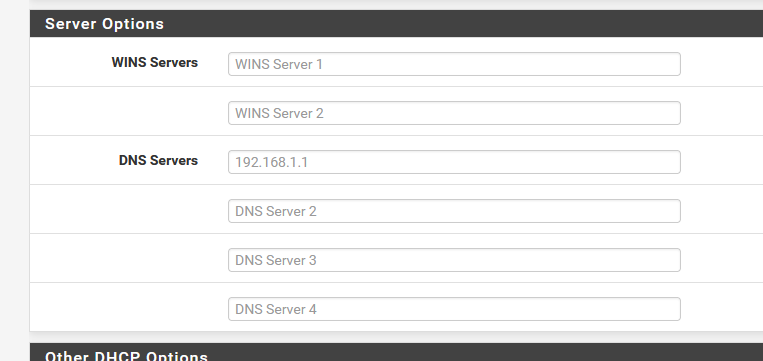Viewport: 763px width, 361px height.
Task: Click the bold WINS Servers caption
Action: (155, 62)
